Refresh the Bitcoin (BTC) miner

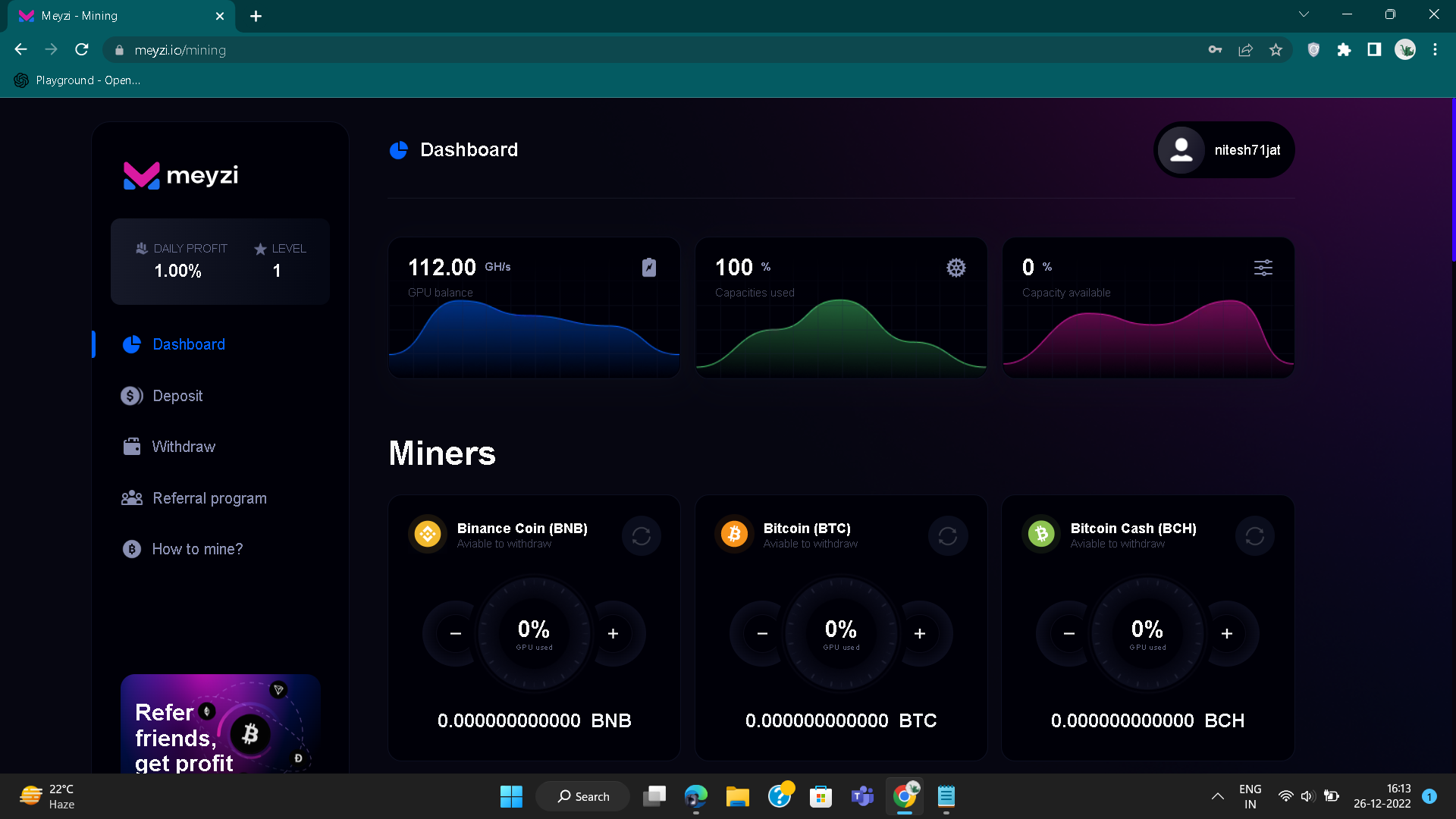(948, 536)
